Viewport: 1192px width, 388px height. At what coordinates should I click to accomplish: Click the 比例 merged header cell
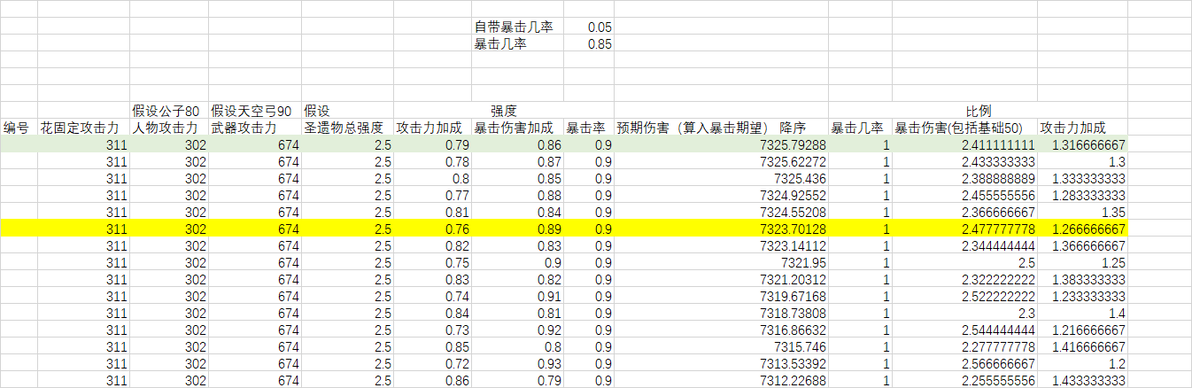coord(978,111)
